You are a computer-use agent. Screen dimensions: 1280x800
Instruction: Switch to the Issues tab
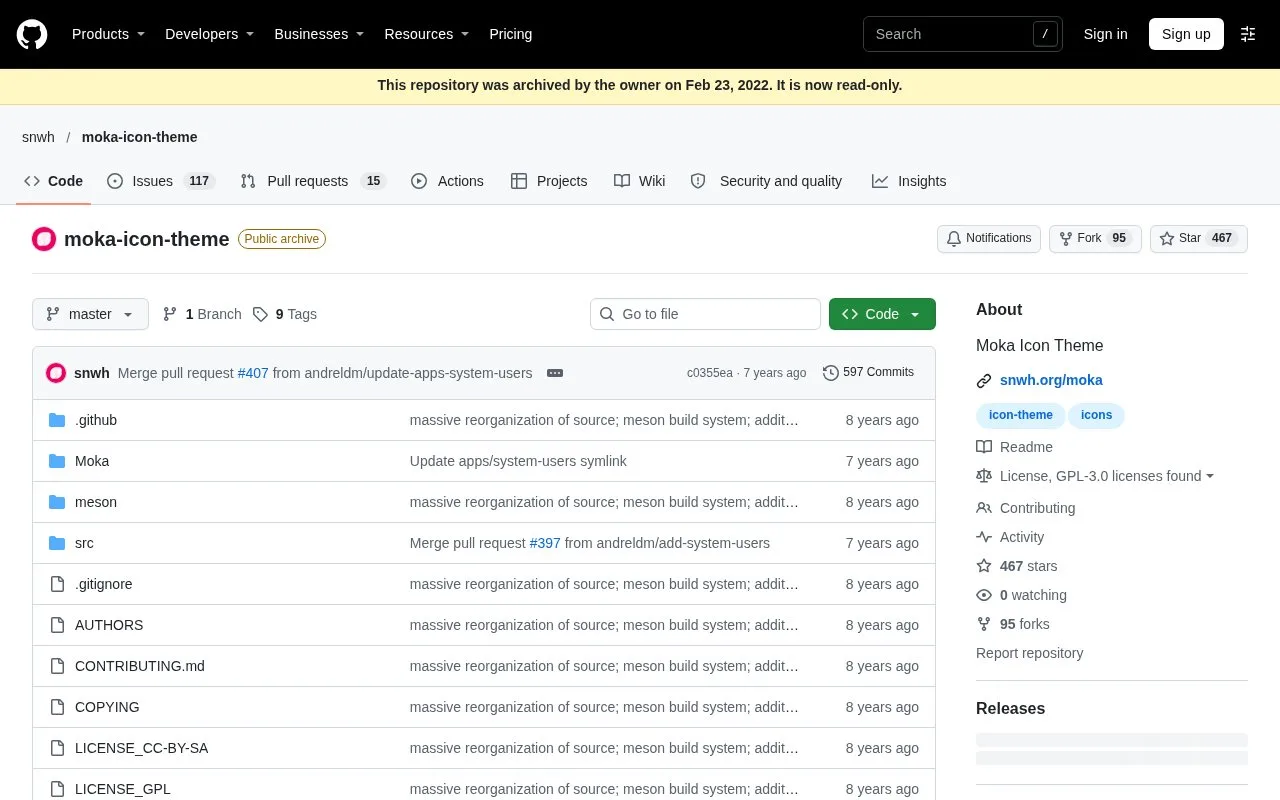(161, 181)
